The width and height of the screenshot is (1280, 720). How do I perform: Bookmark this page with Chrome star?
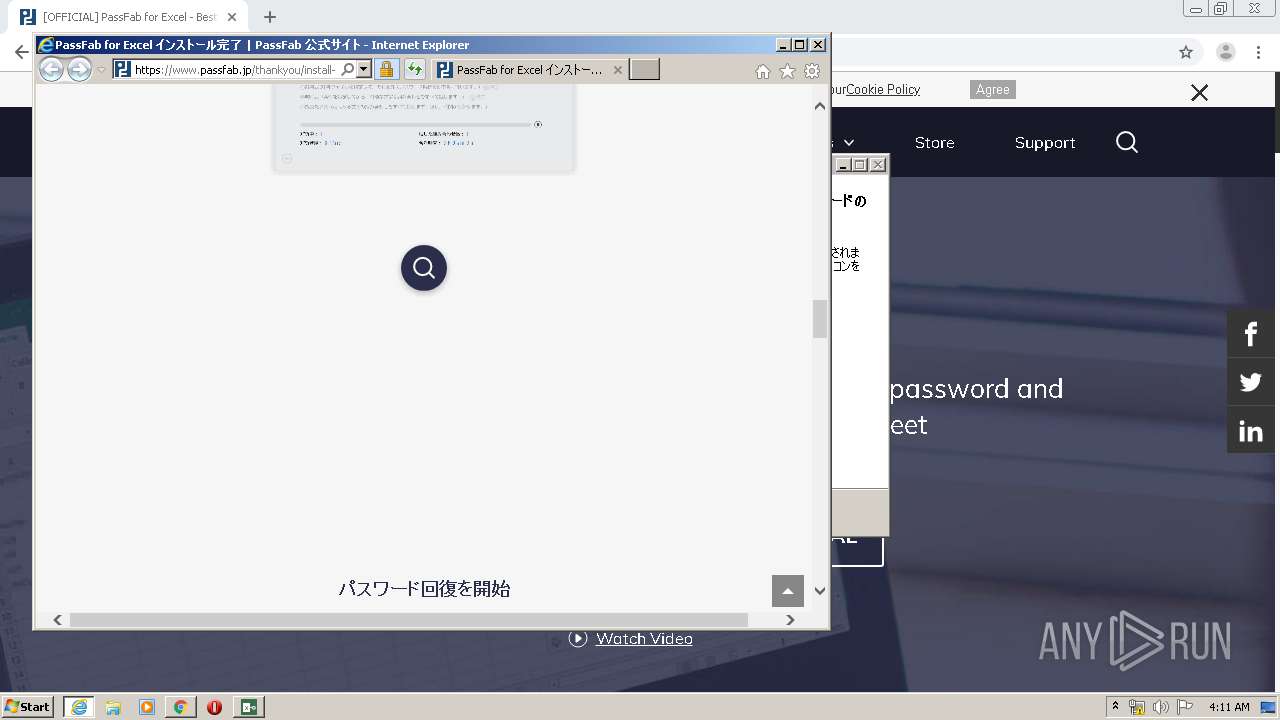pos(1186,52)
